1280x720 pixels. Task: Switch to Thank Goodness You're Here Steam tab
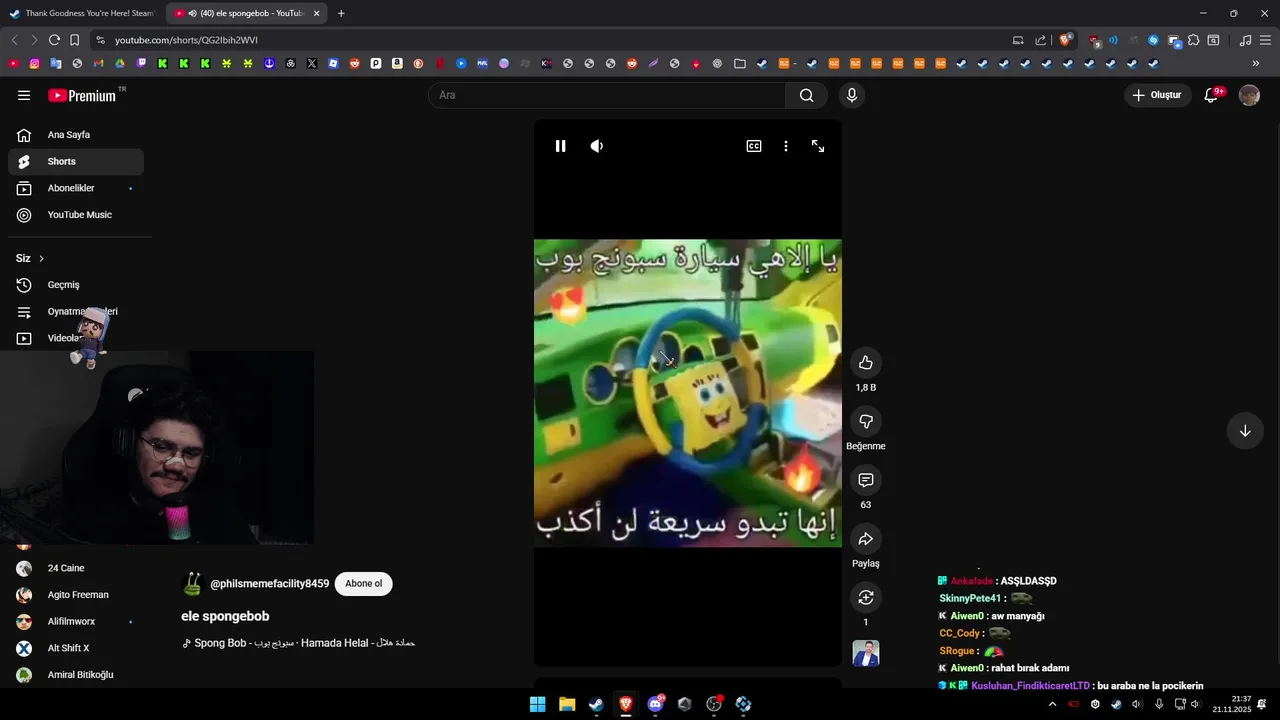(82, 13)
